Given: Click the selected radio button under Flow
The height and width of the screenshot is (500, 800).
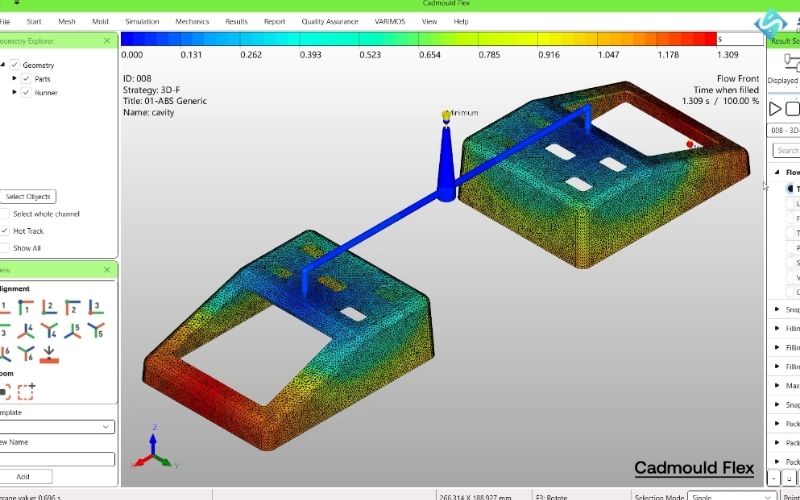Looking at the screenshot, I should [x=792, y=189].
